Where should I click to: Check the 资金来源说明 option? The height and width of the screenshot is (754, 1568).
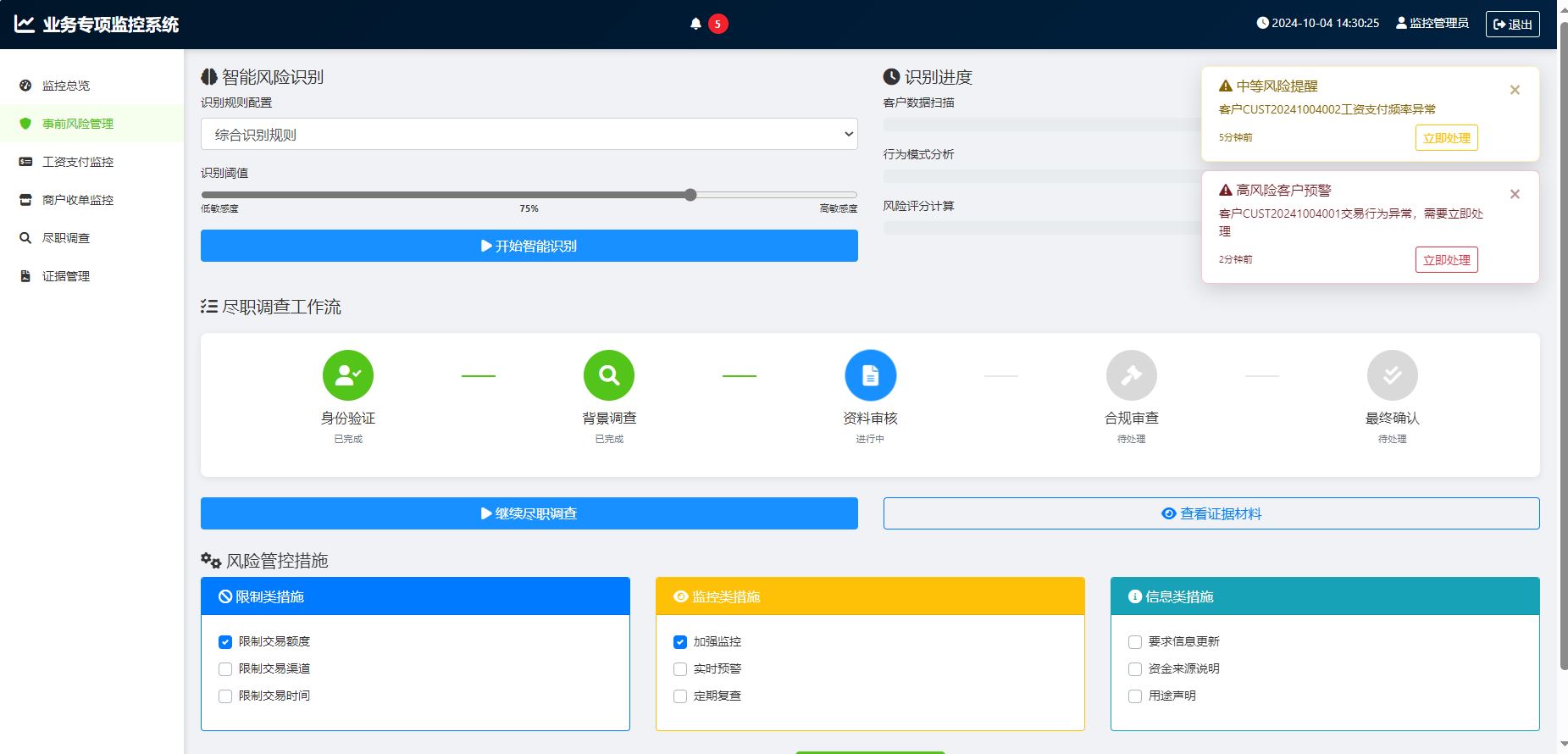pos(1135,669)
